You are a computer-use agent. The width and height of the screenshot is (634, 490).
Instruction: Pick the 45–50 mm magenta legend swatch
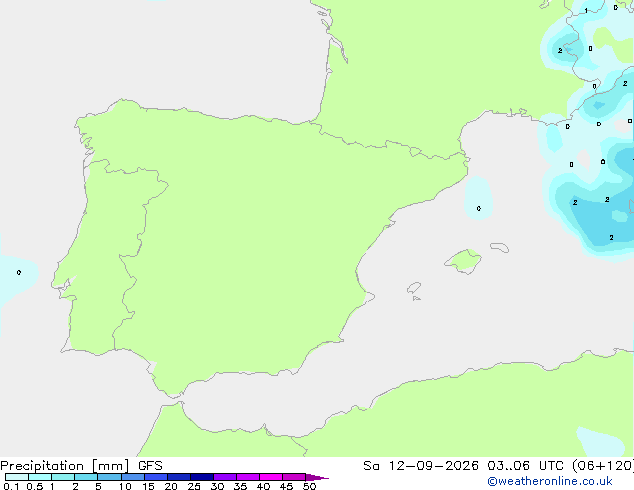pos(294,477)
